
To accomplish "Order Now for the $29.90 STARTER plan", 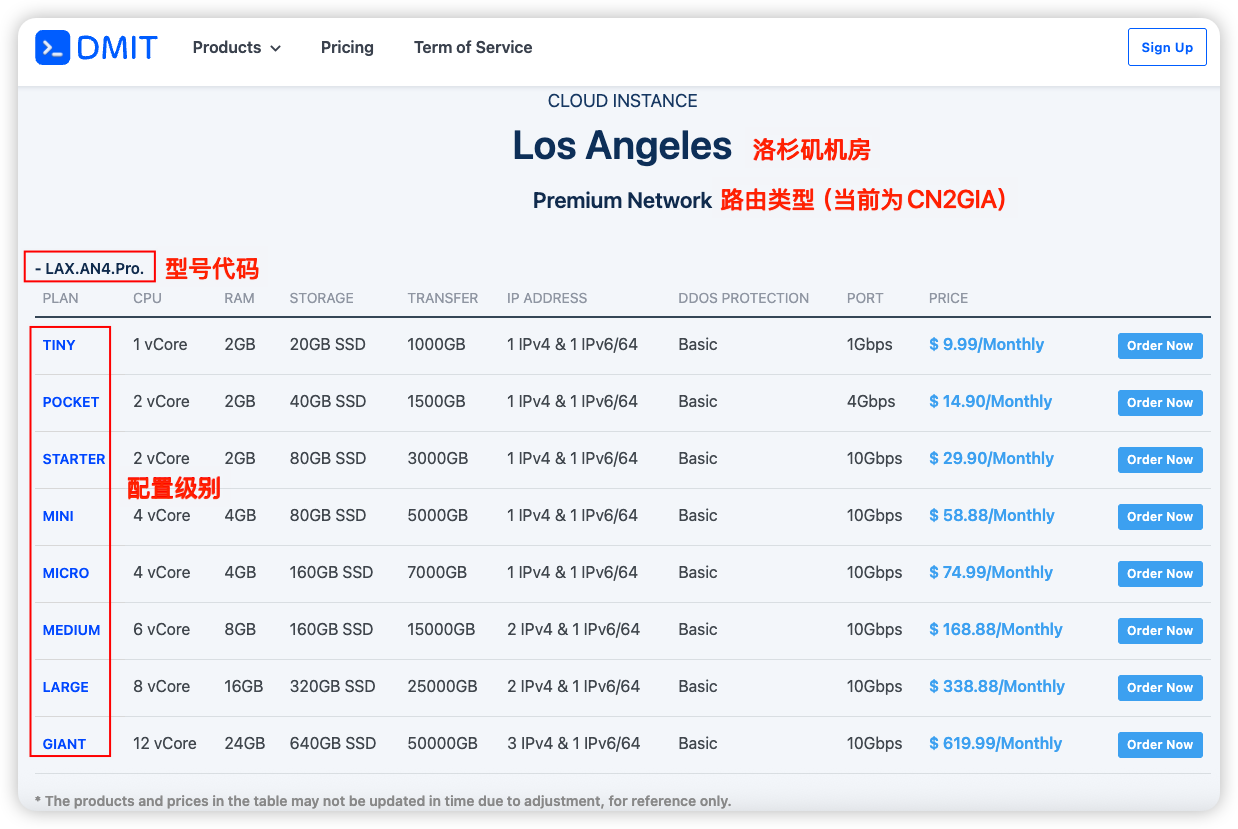I will tap(1160, 460).
